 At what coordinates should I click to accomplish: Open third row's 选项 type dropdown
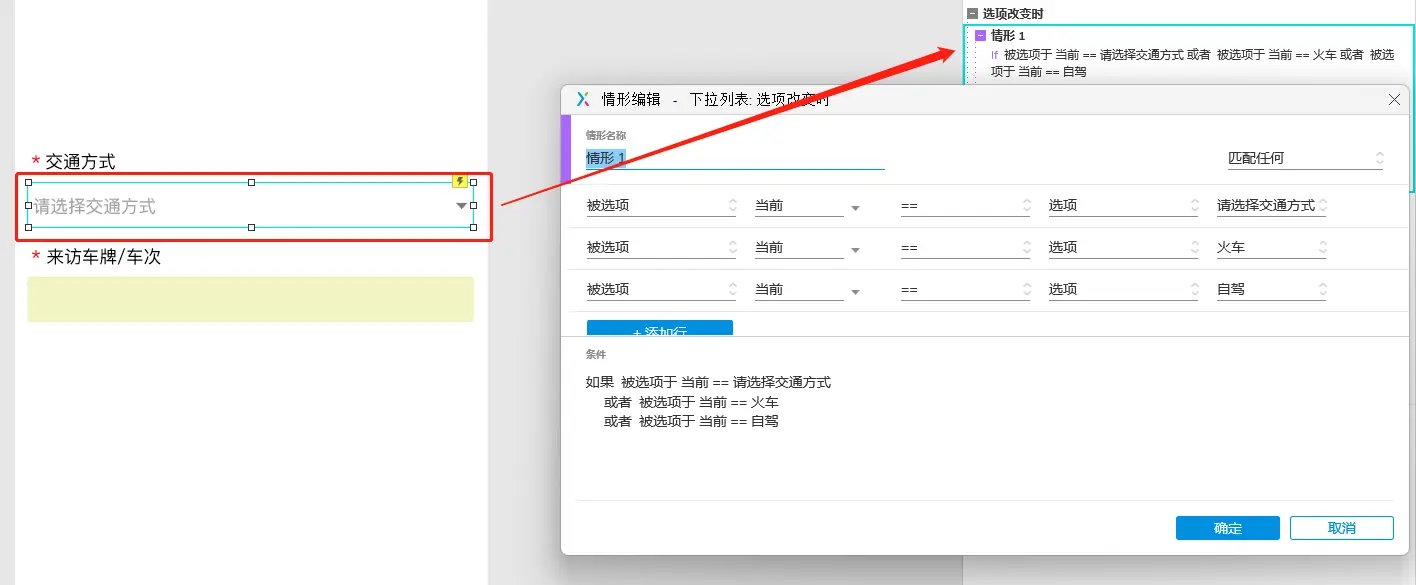coord(1122,290)
